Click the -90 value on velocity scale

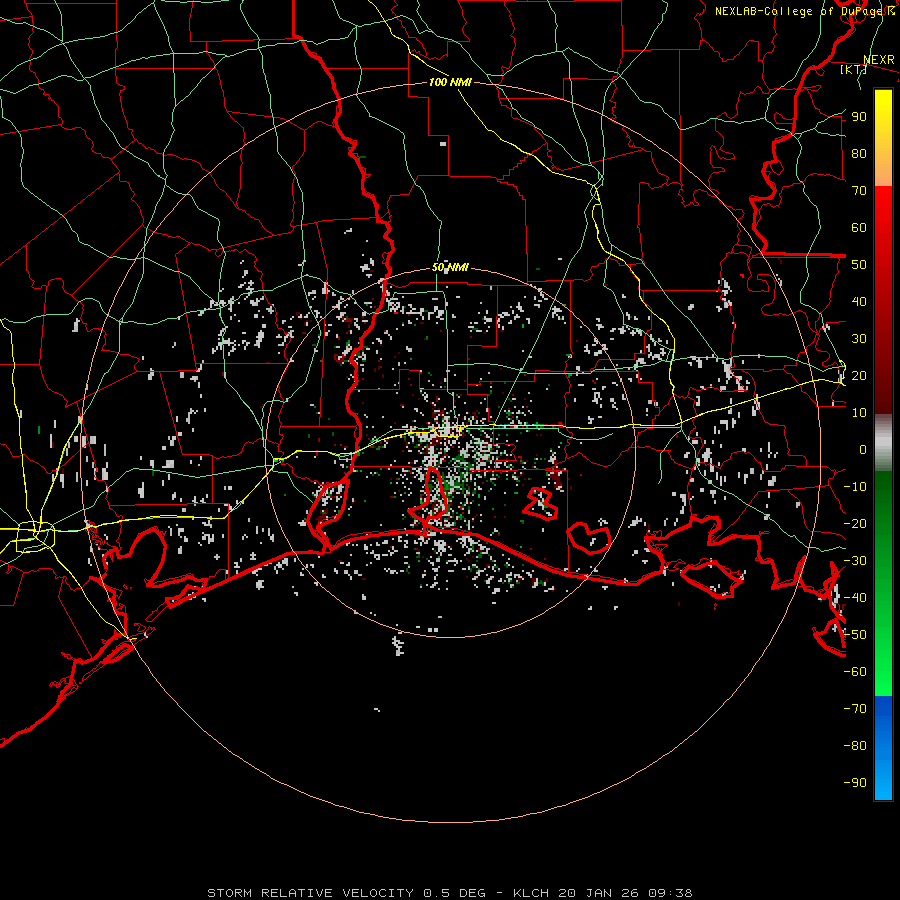pos(855,783)
